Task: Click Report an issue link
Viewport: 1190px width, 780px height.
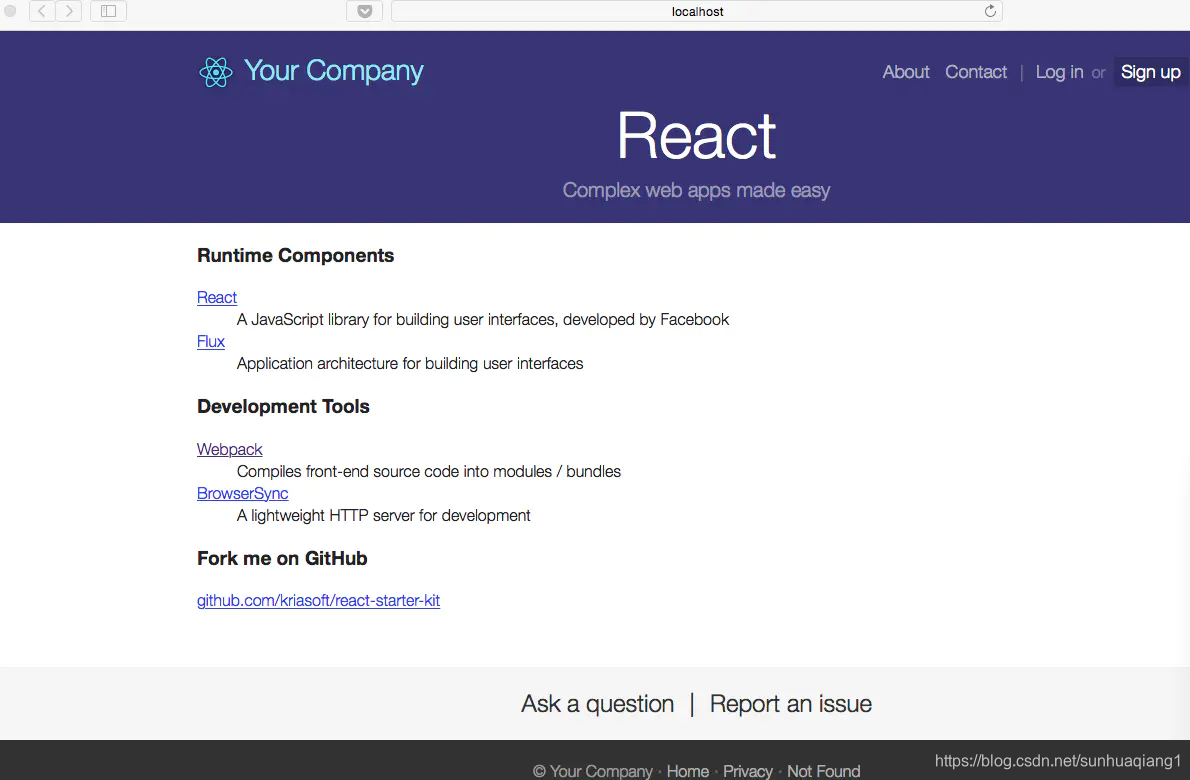Action: (791, 703)
